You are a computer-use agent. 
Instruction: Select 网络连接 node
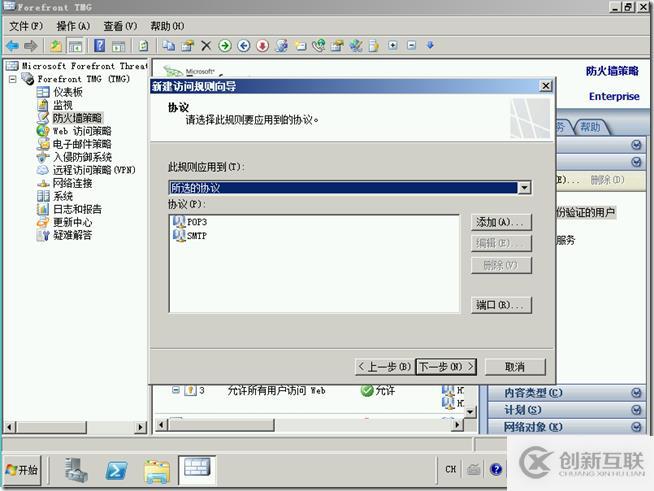[x=72, y=183]
